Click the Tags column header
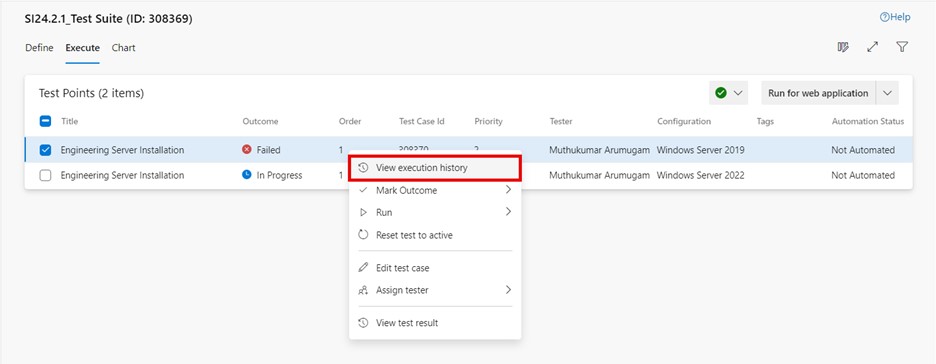This screenshot has height=364, width=936. [x=765, y=121]
